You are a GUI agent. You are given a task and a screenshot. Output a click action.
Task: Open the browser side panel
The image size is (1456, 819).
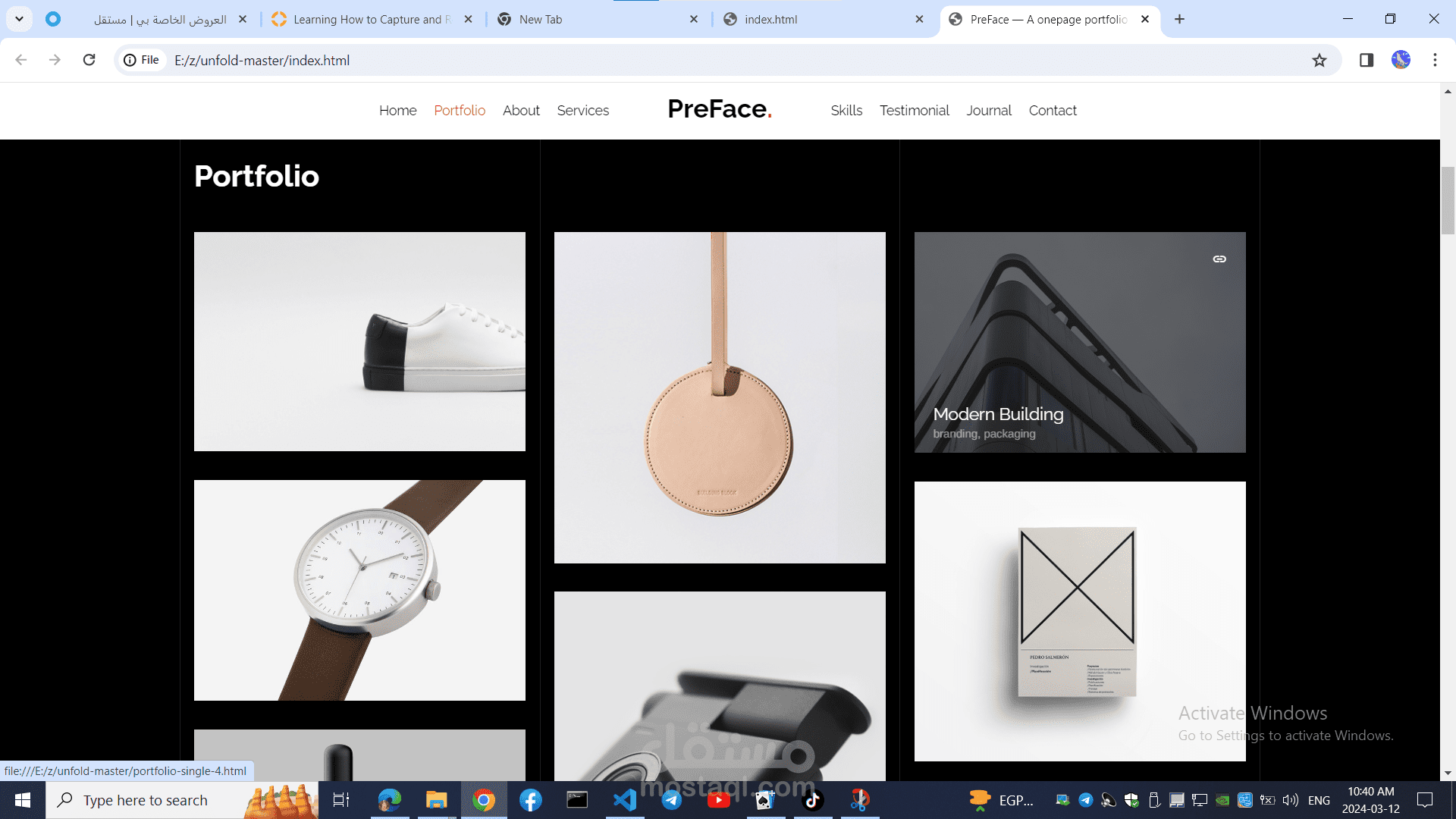1367,61
